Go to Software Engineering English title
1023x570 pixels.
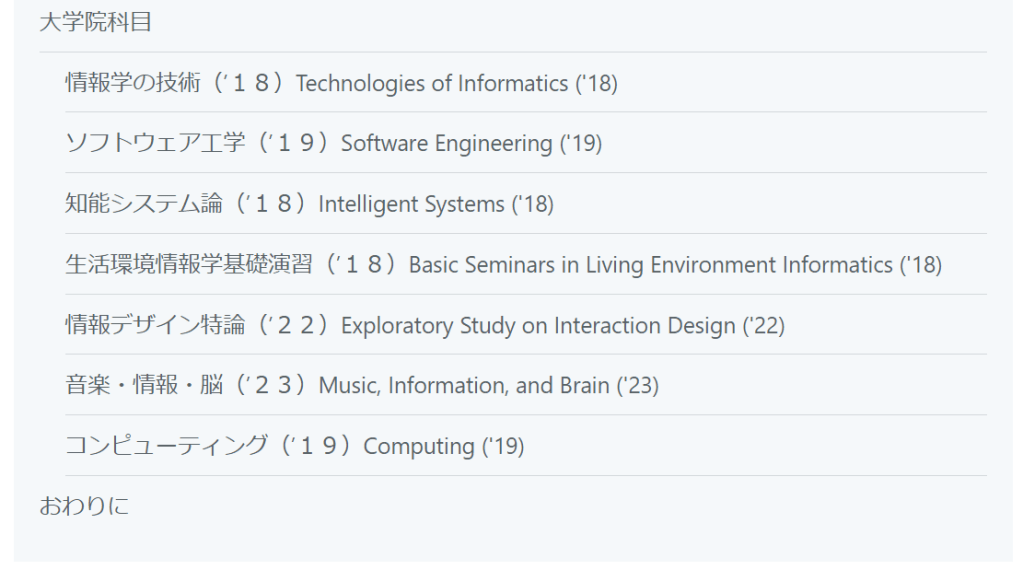click(x=446, y=144)
